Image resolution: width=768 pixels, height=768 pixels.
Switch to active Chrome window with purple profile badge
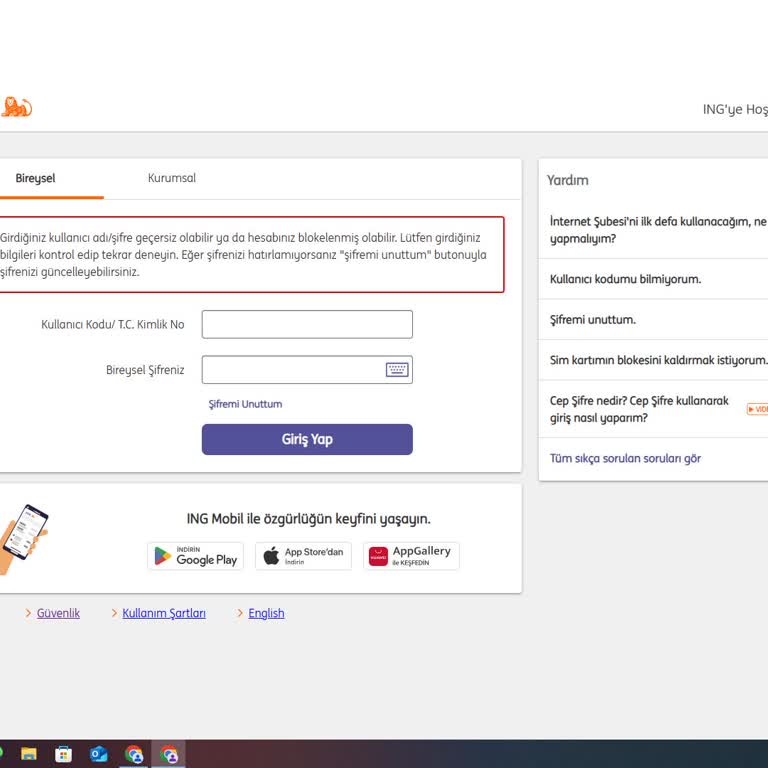pyautogui.click(x=168, y=754)
